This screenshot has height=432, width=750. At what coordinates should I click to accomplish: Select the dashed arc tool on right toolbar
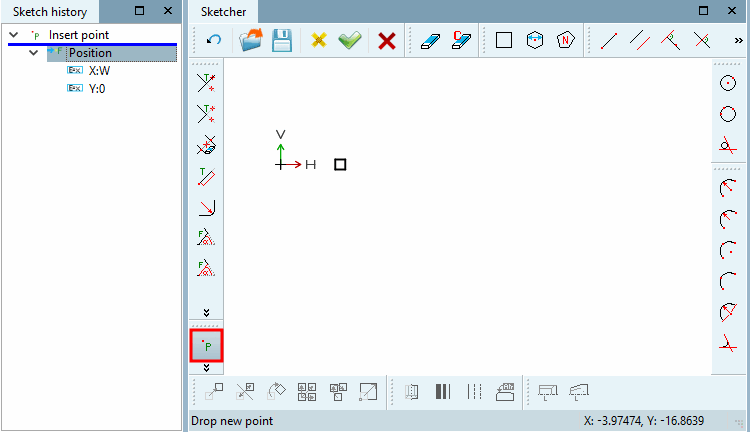(x=728, y=250)
